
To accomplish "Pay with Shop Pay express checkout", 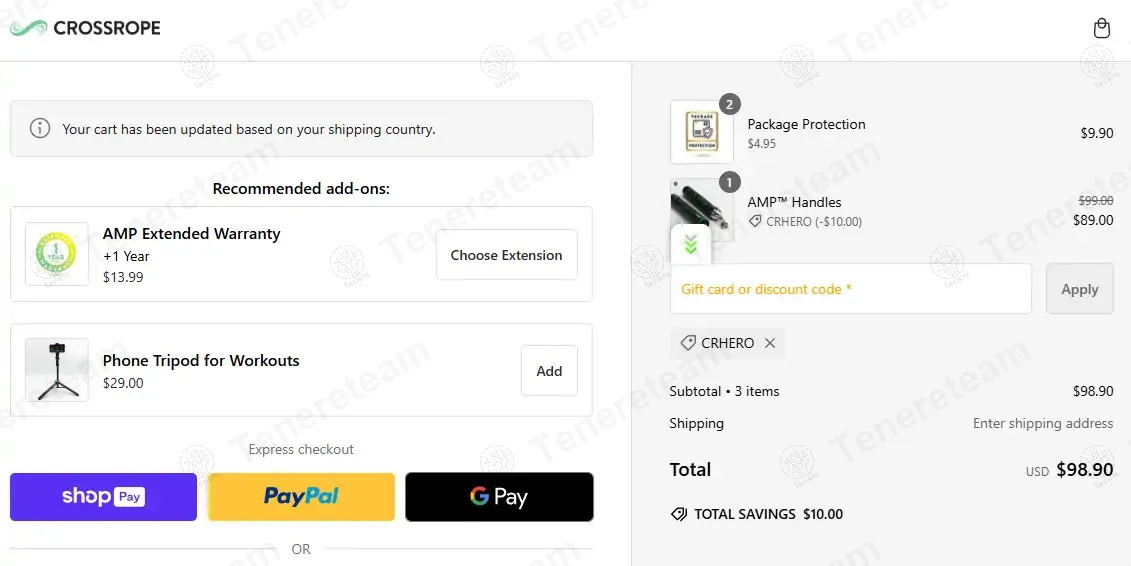I will click(103, 497).
